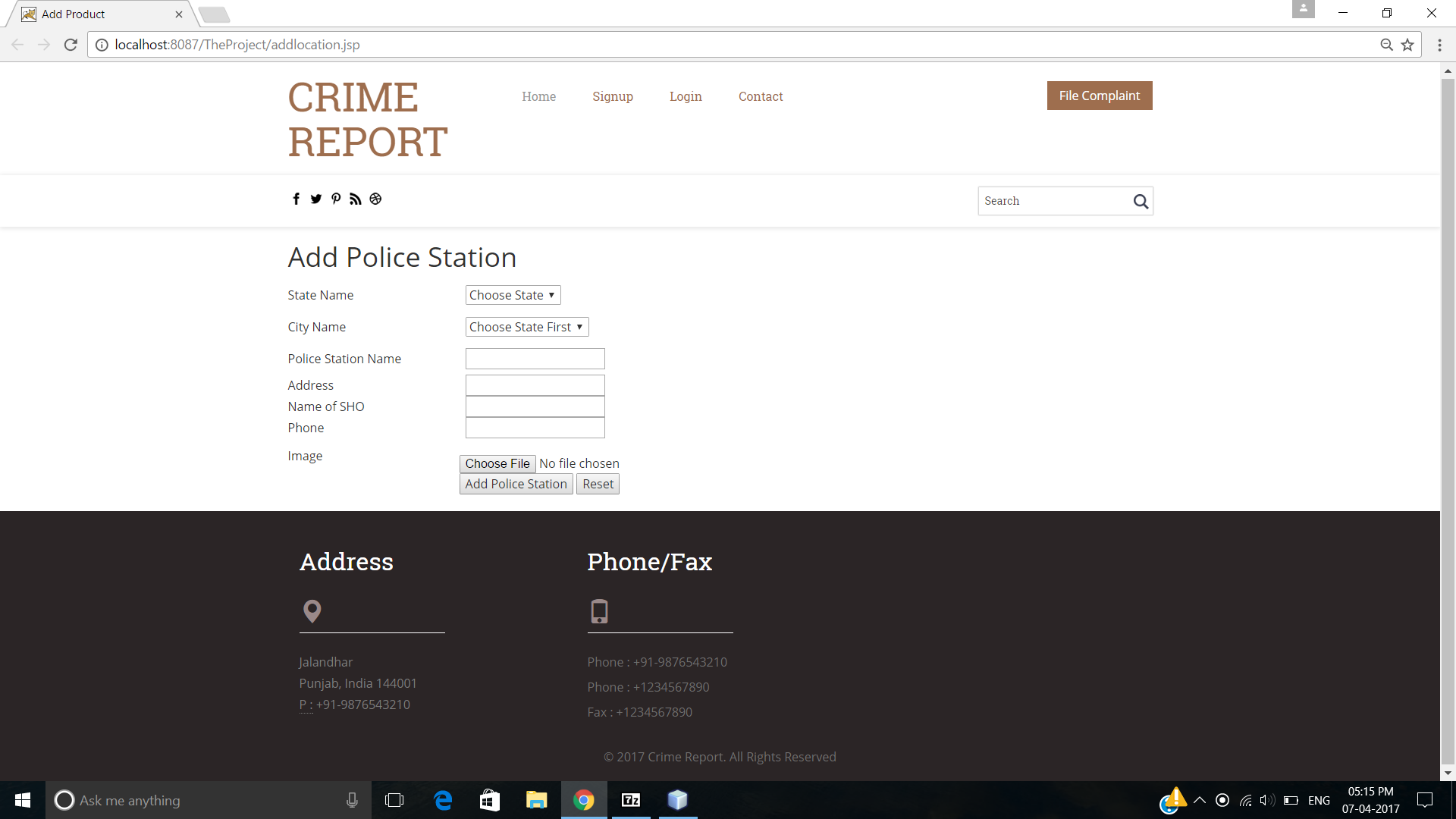1456x819 pixels.
Task: Expand the Choose State First dropdown
Action: point(526,327)
